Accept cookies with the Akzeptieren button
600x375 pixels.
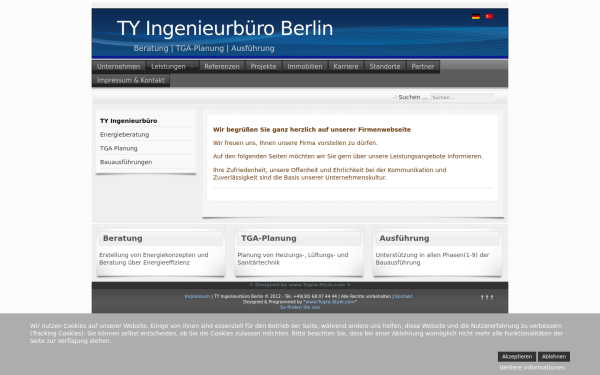pyautogui.click(x=517, y=357)
